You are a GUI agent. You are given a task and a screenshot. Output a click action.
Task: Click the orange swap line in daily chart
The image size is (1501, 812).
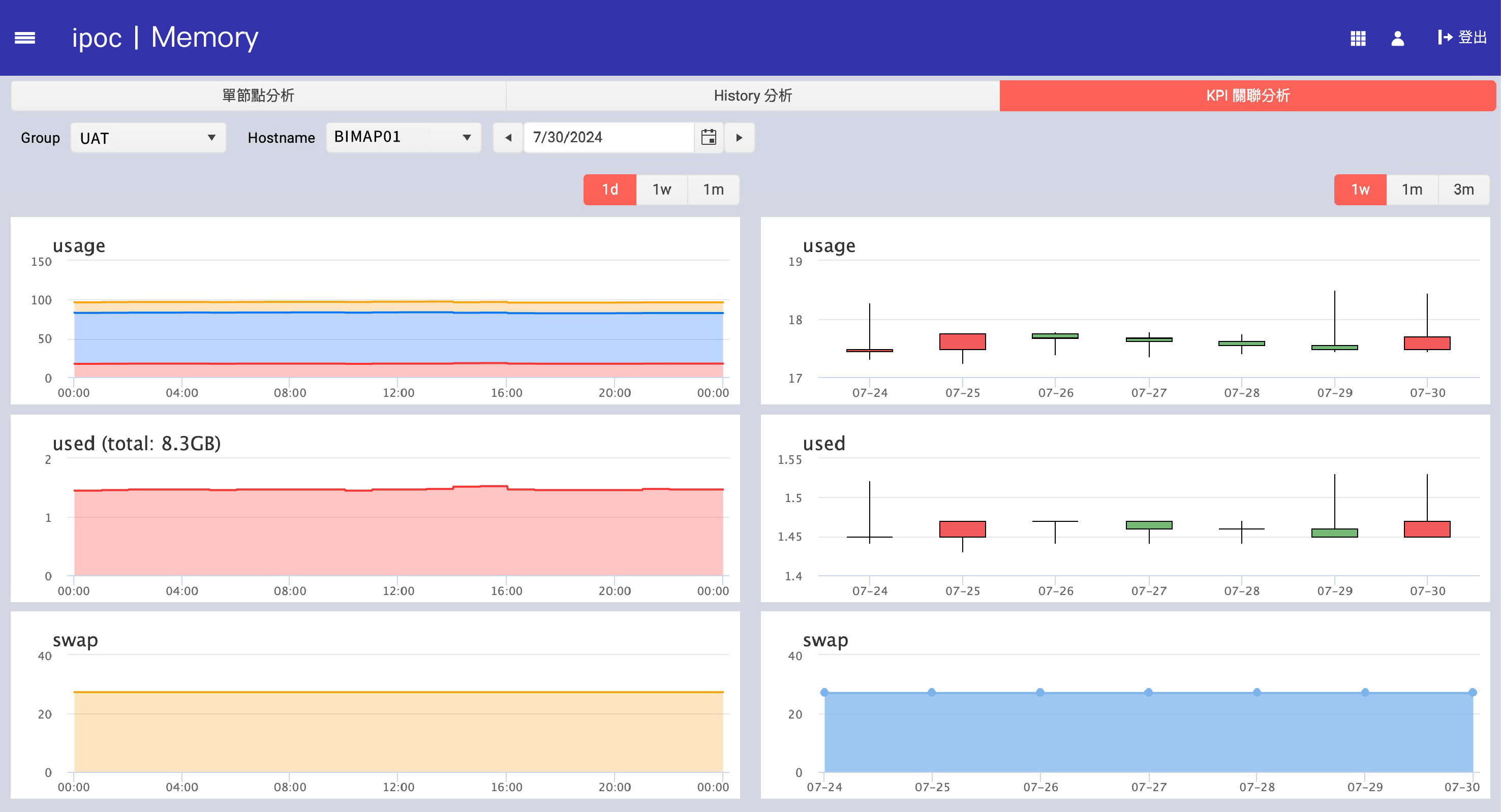coord(399,692)
